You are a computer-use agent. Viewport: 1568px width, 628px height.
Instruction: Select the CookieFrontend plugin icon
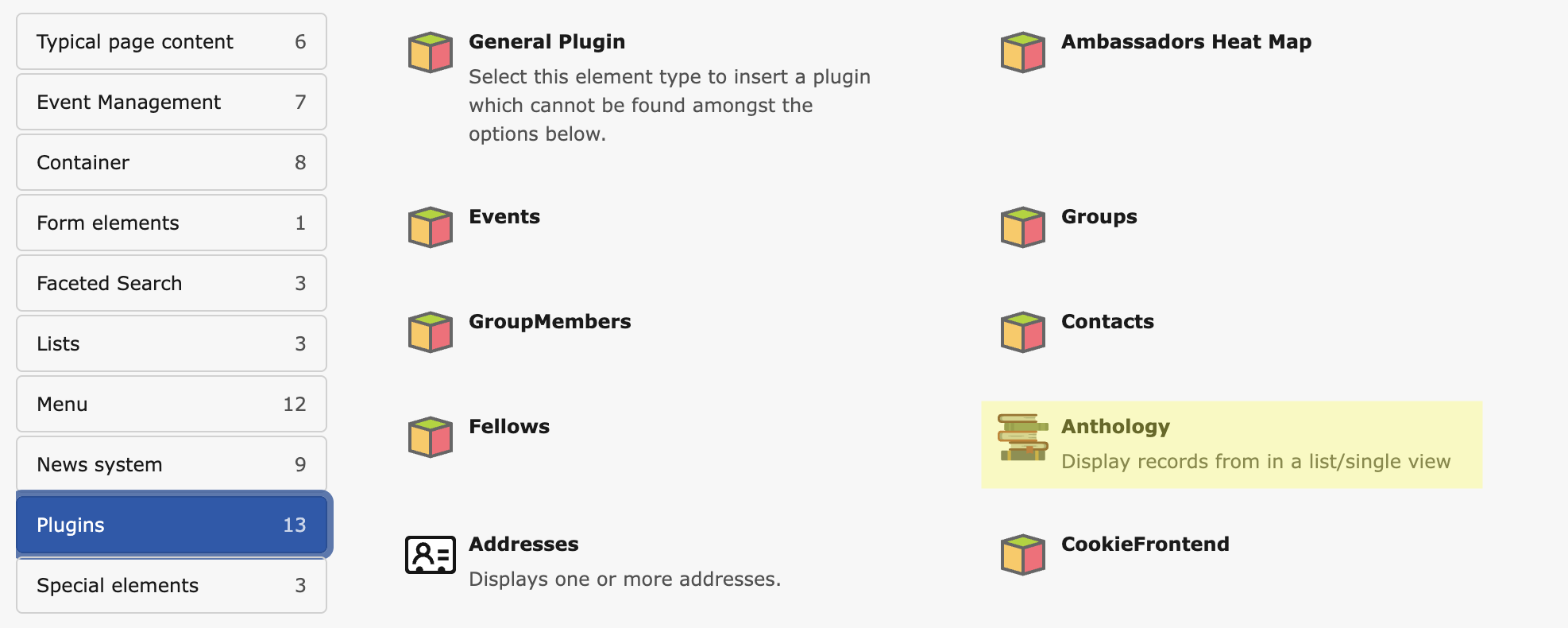coord(1023,555)
